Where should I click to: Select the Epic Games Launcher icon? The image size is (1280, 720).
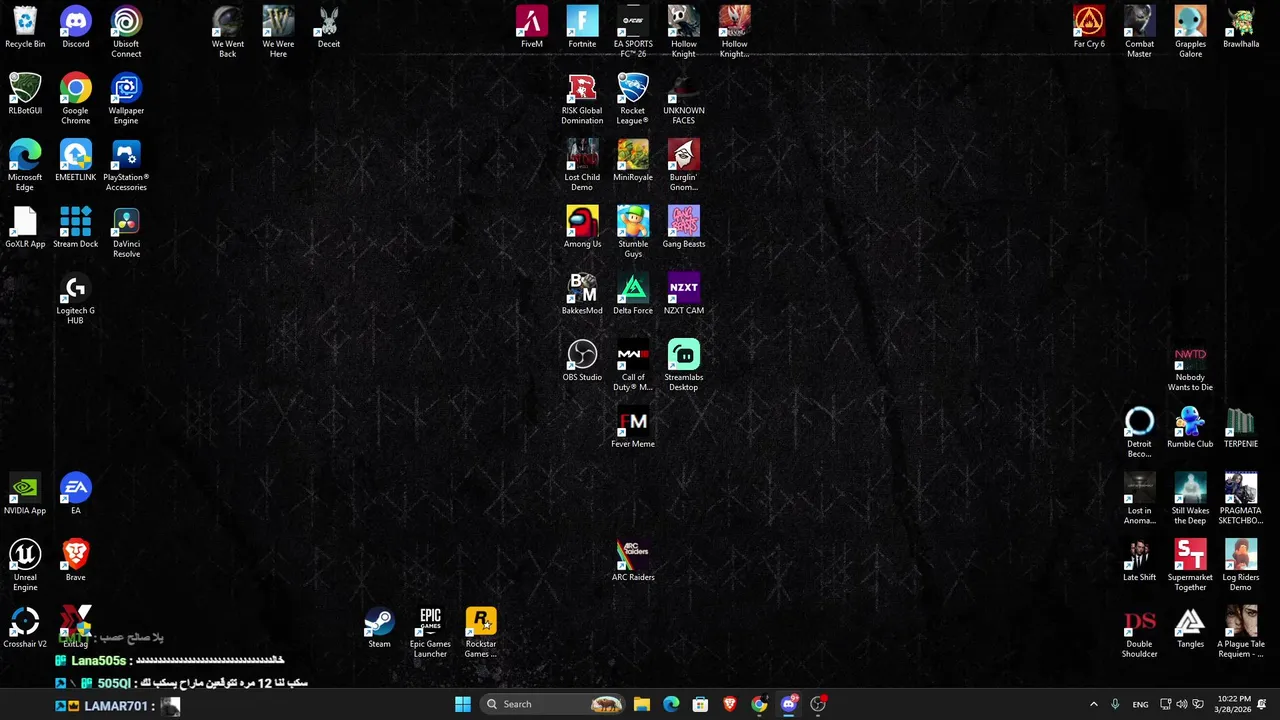pos(430,633)
